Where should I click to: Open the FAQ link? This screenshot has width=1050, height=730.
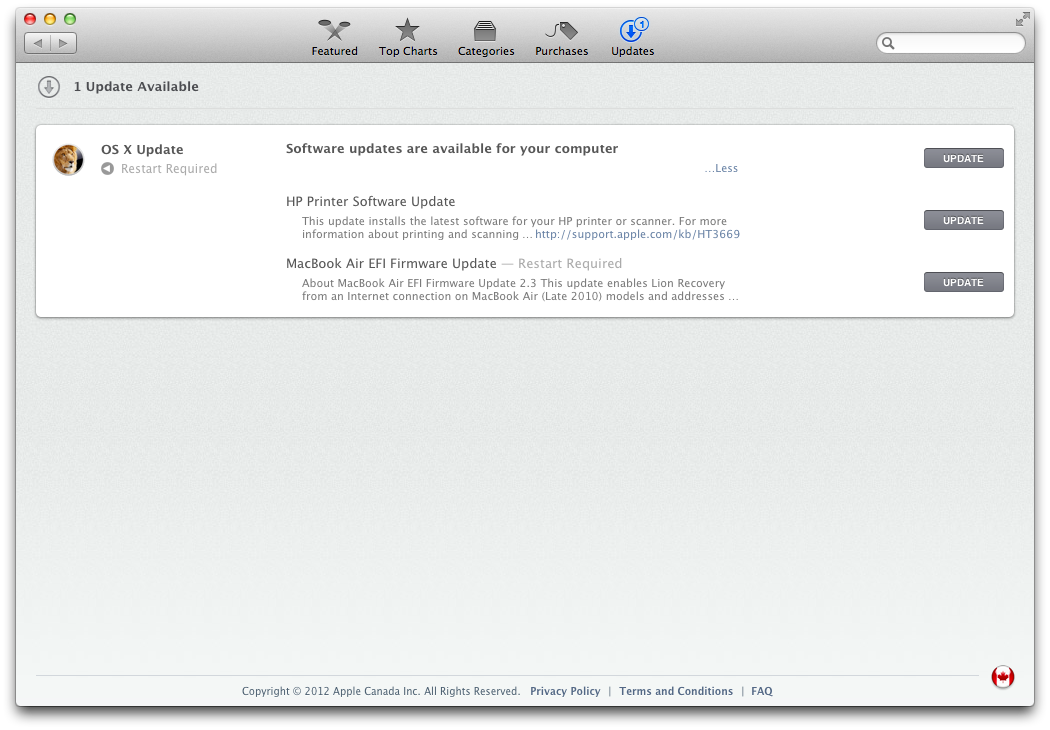(761, 691)
